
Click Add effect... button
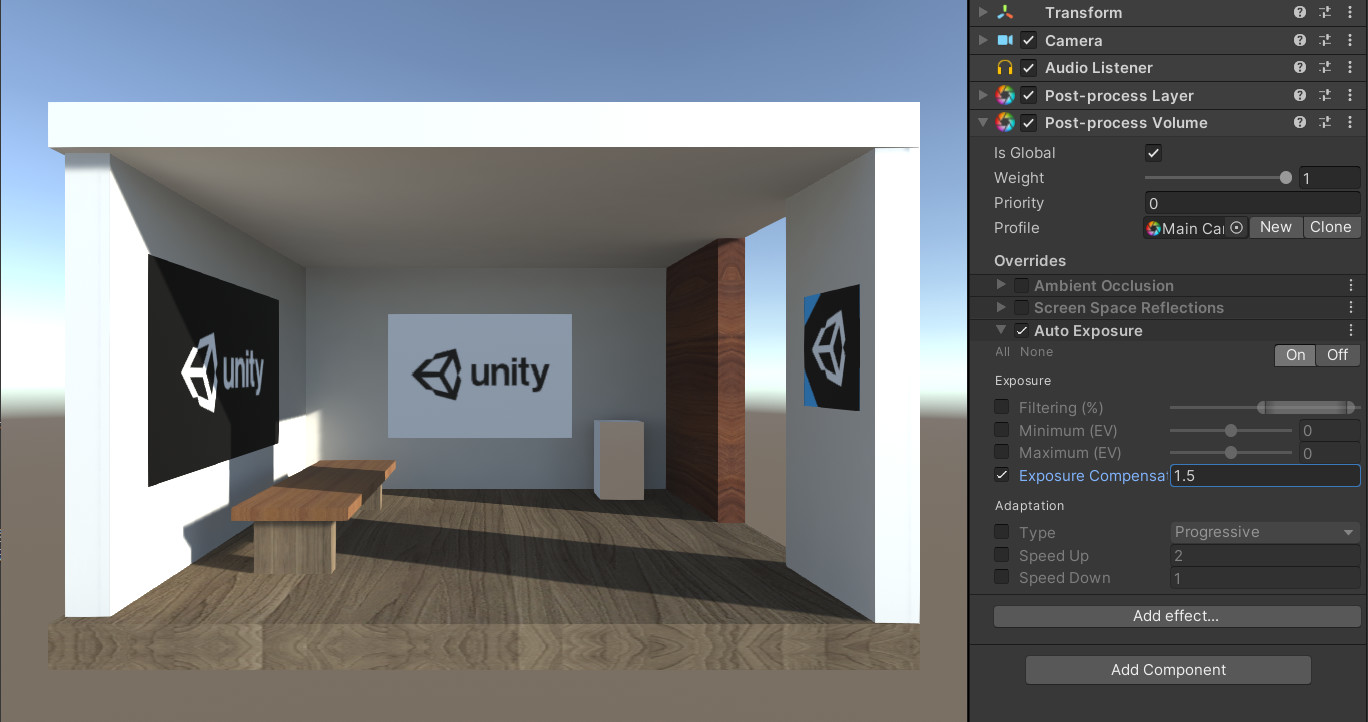tap(1176, 616)
